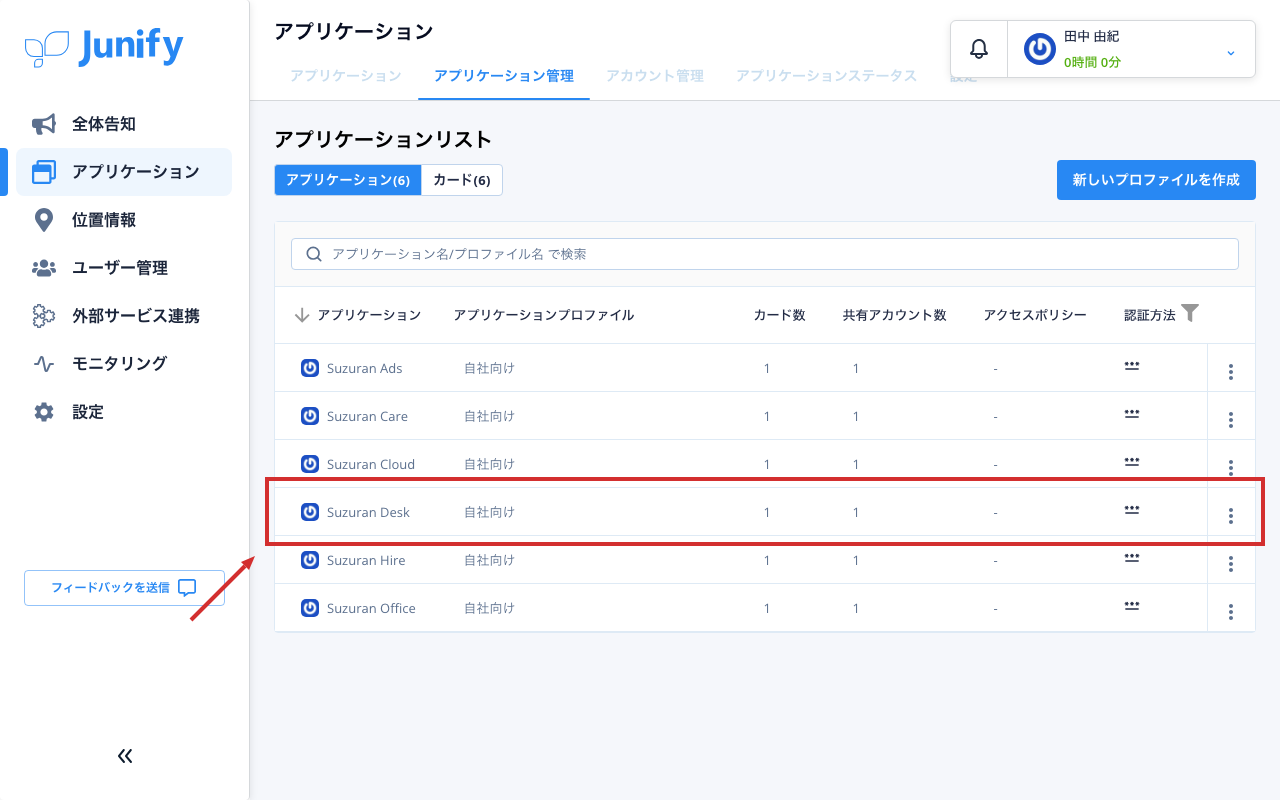Image resolution: width=1280 pixels, height=800 pixels.
Task: Sort by アプリケーション column arrow
Action: (302, 315)
